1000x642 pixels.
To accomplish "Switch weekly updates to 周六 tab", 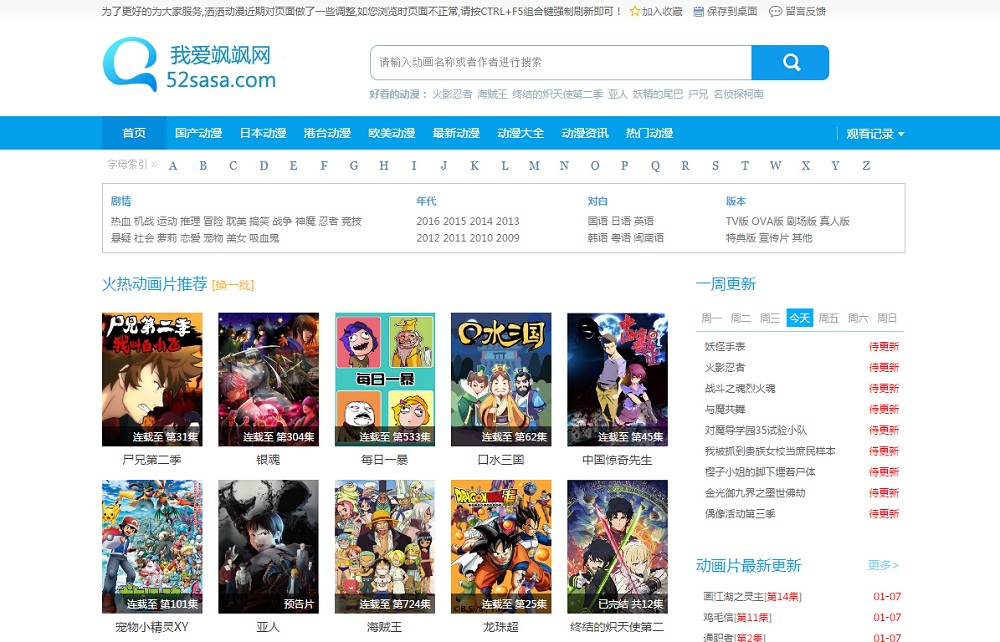I will [858, 317].
